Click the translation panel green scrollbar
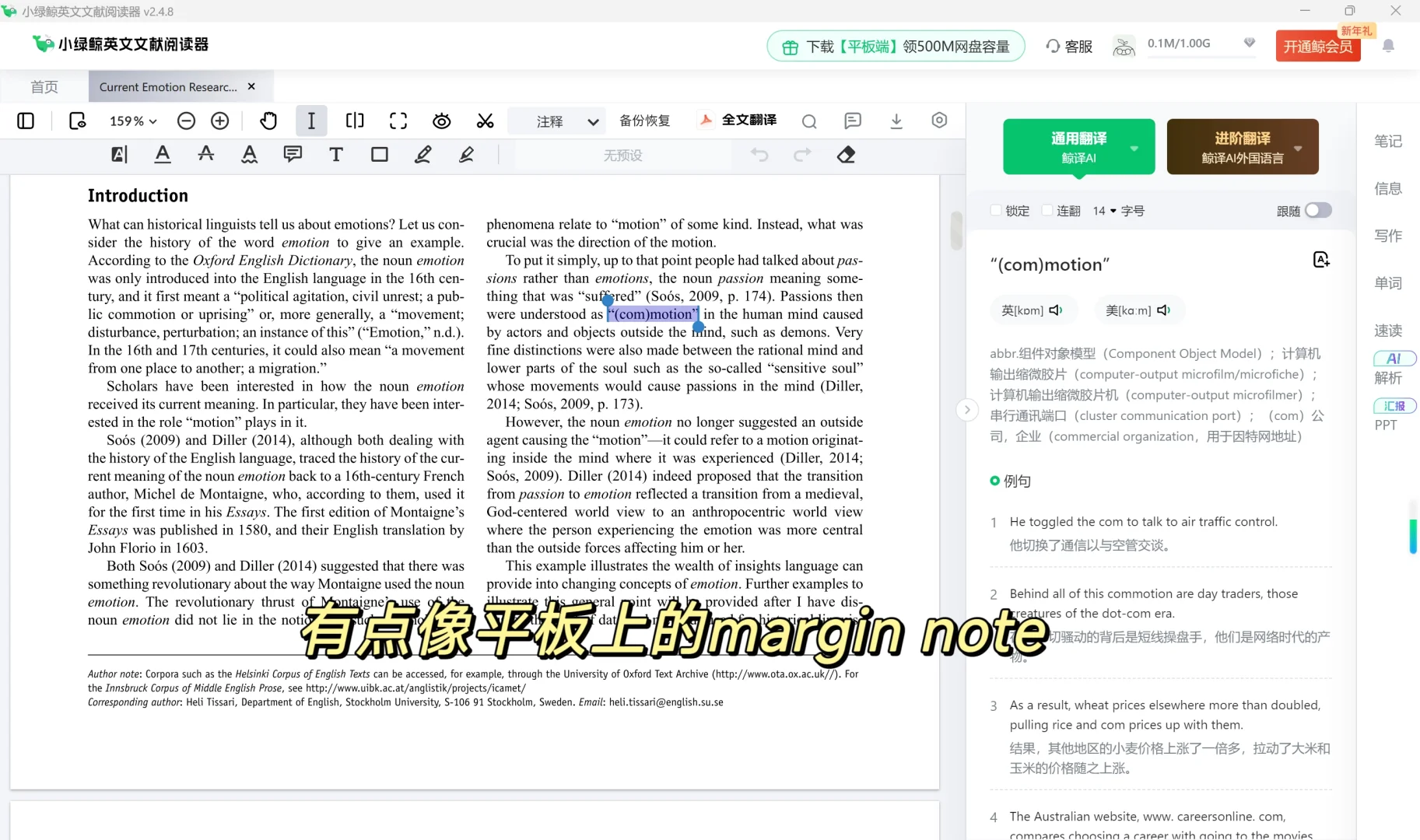The width and height of the screenshot is (1420, 840). (1413, 537)
